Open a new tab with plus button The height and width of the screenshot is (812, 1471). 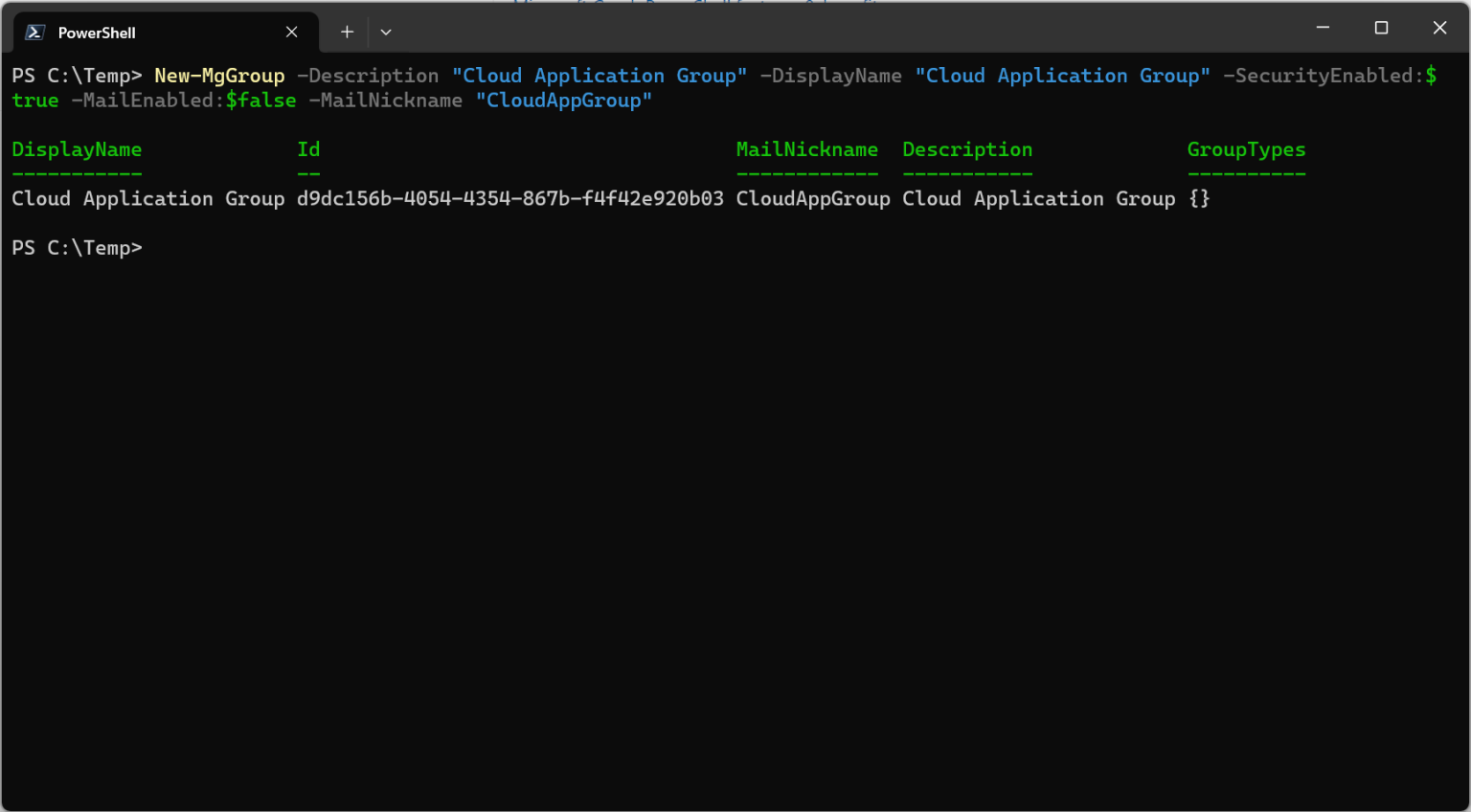tap(347, 33)
